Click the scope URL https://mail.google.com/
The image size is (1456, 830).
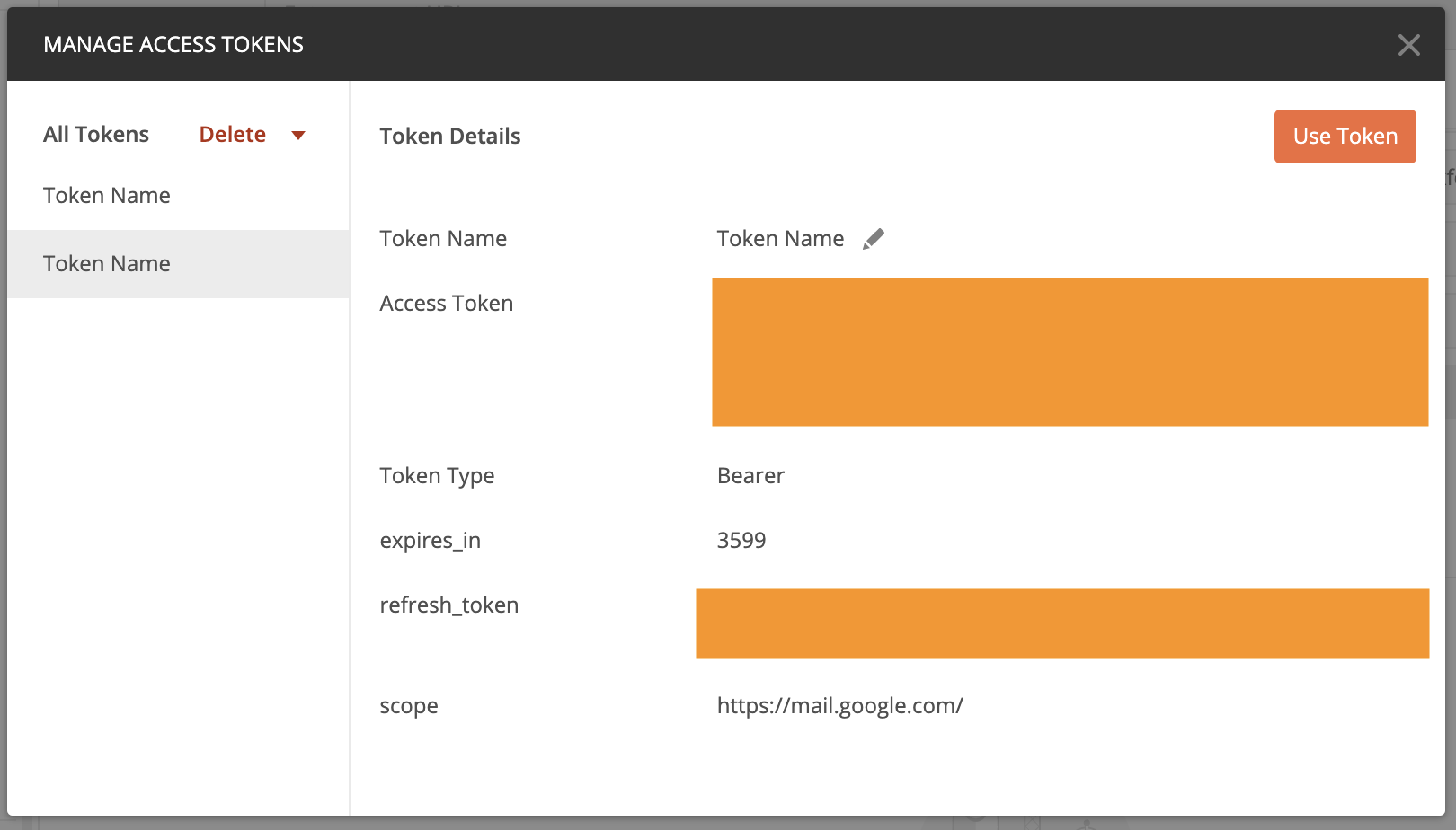click(x=839, y=706)
